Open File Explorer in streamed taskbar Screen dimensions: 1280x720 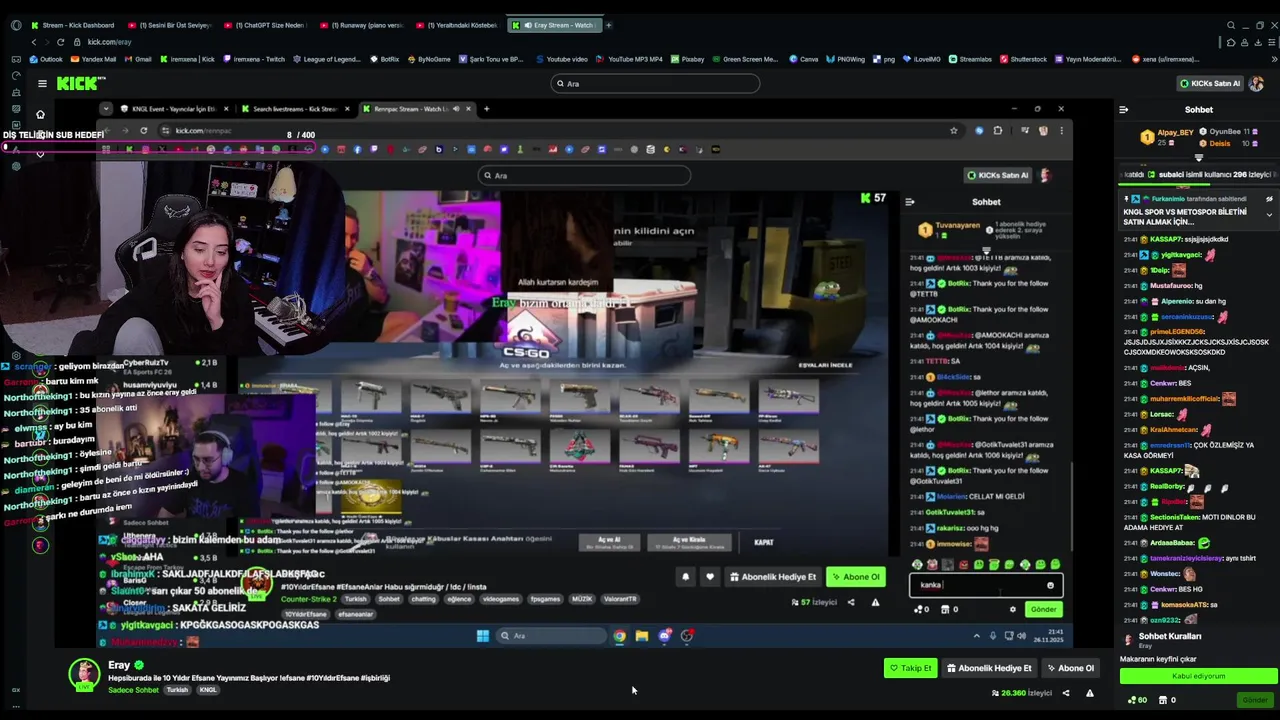pyautogui.click(x=642, y=636)
